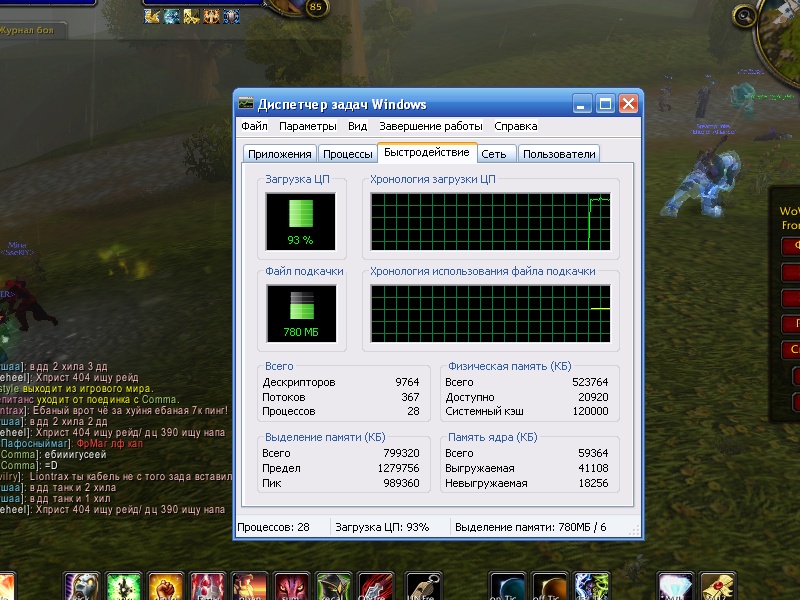Image resolution: width=800 pixels, height=600 pixels.
Task: Select the Быстродействие tab
Action: point(427,153)
